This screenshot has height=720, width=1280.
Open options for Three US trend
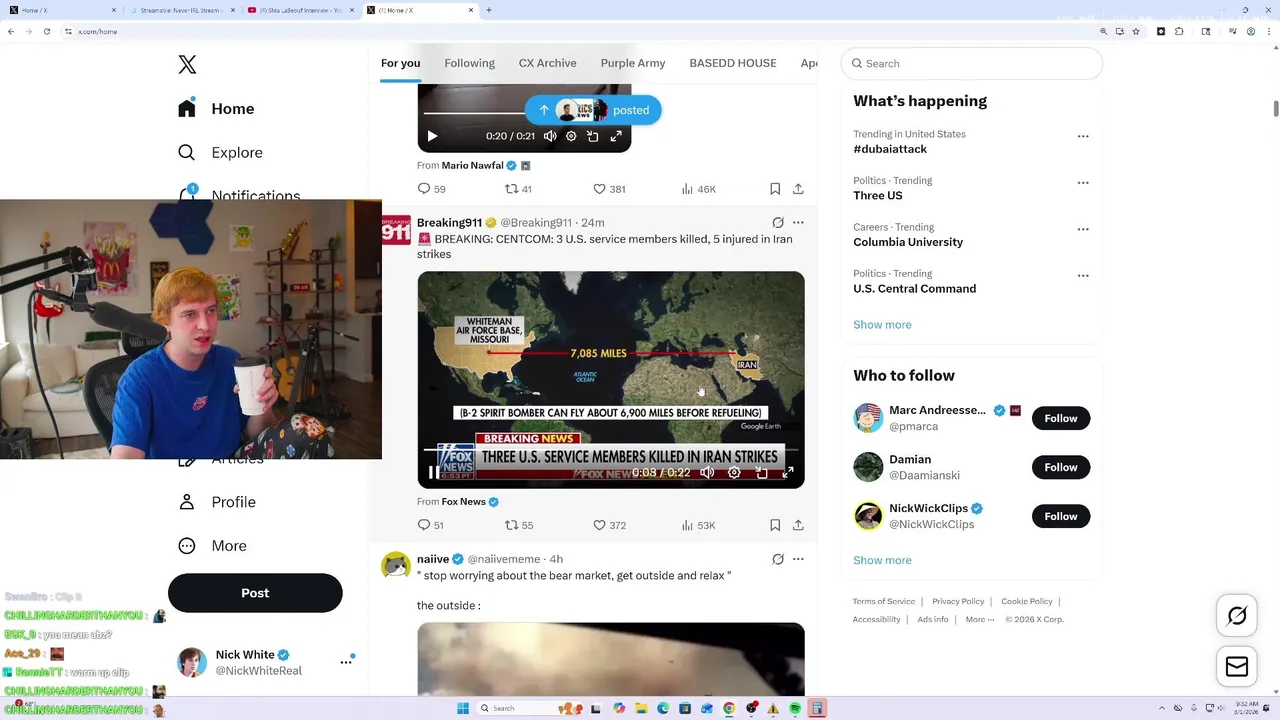click(1083, 183)
